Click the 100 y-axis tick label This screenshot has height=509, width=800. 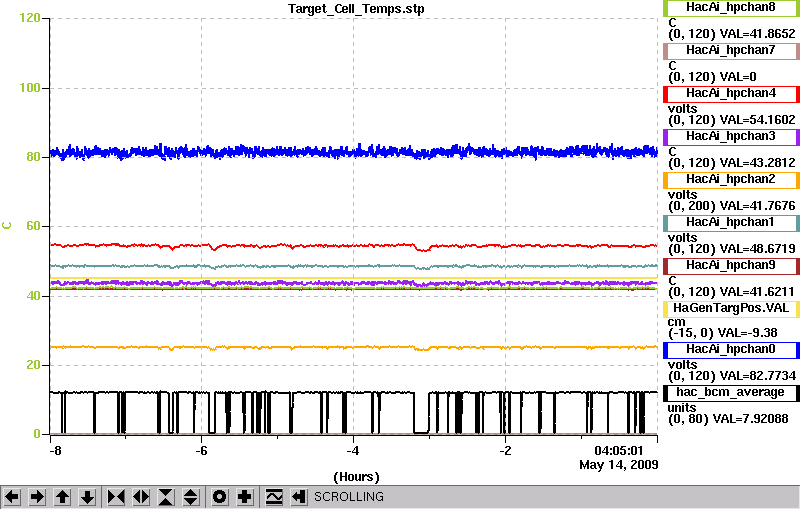[x=30, y=88]
